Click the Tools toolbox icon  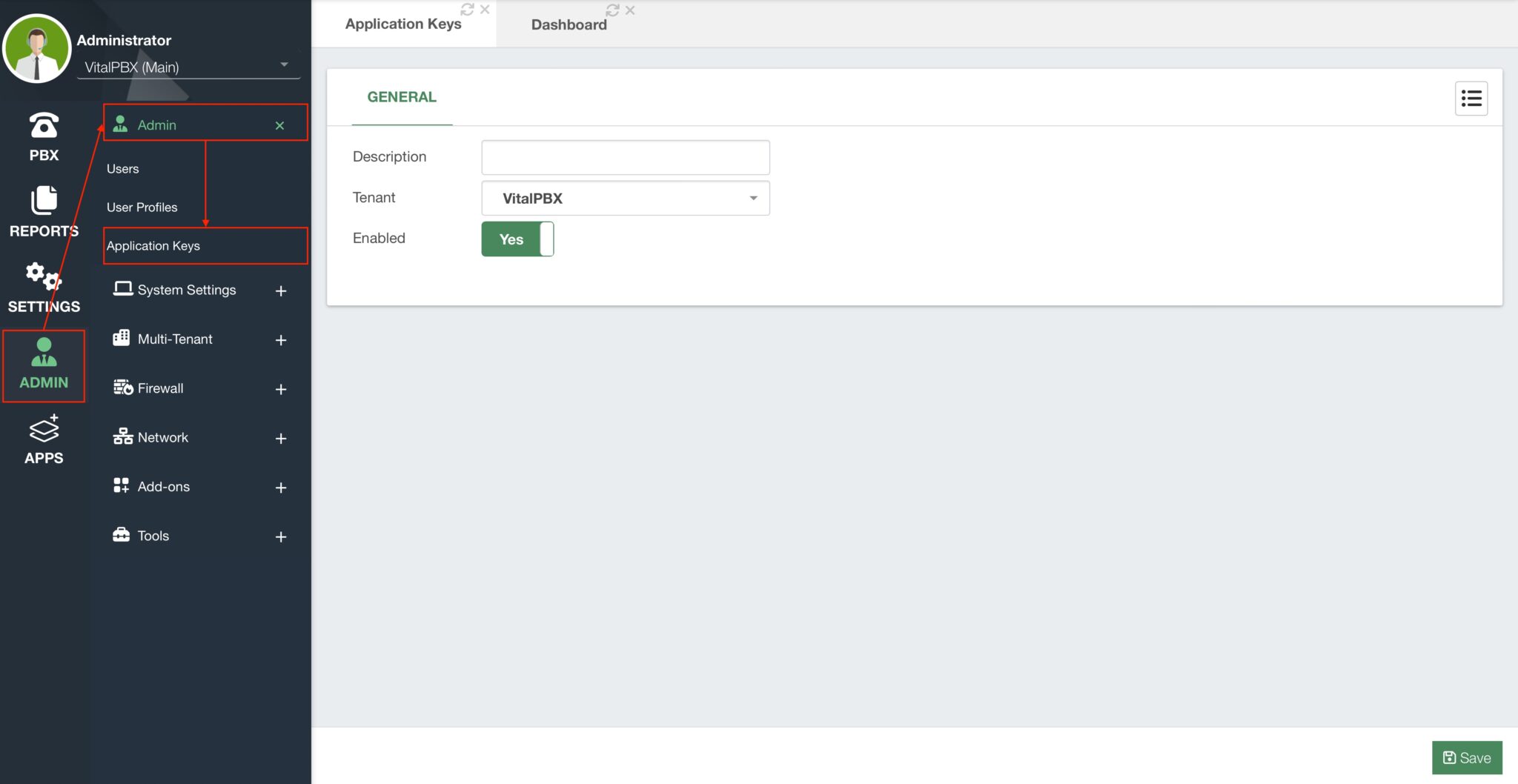pos(121,534)
